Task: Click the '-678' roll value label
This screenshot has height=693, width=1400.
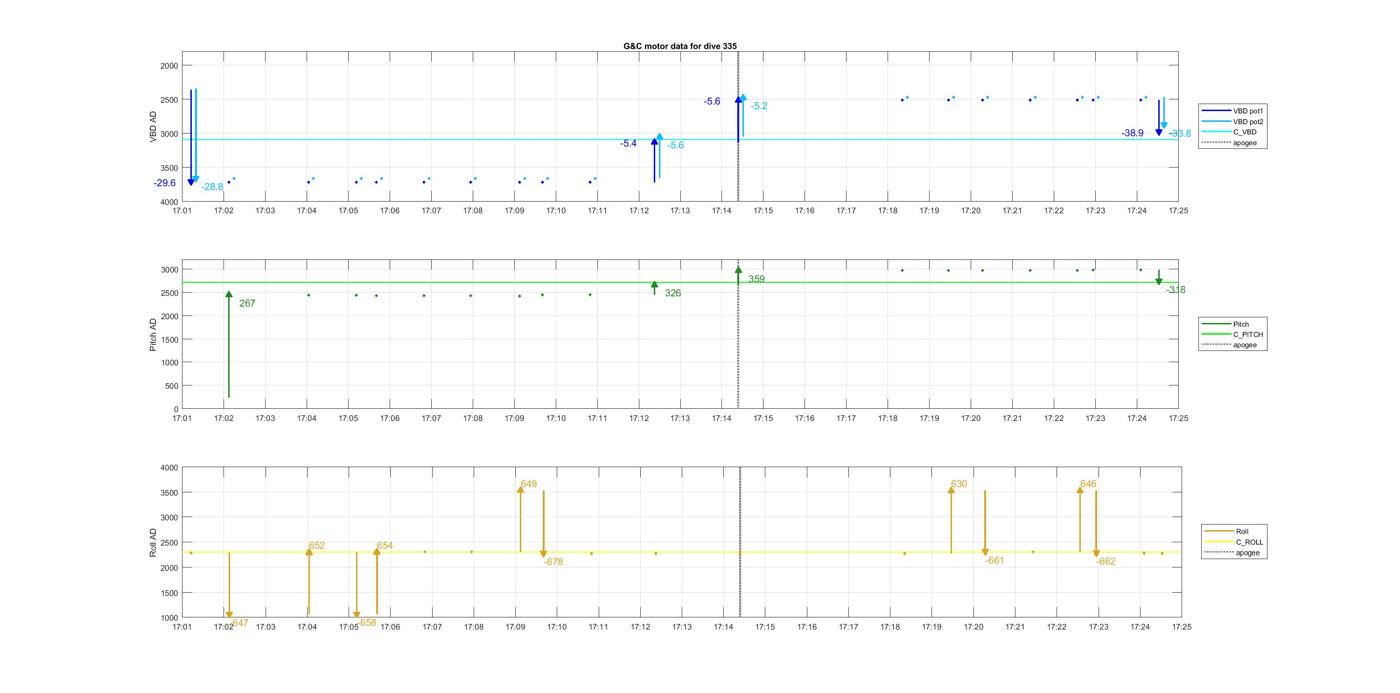Action: click(553, 562)
